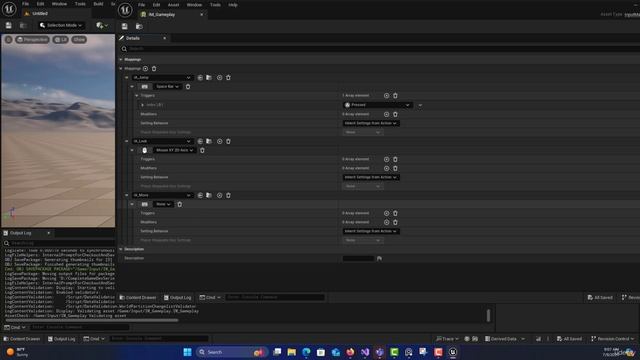Add a modifier element for Mouse XY 2D-Axis
Viewport: 640px width, 360px height.
pos(386,168)
